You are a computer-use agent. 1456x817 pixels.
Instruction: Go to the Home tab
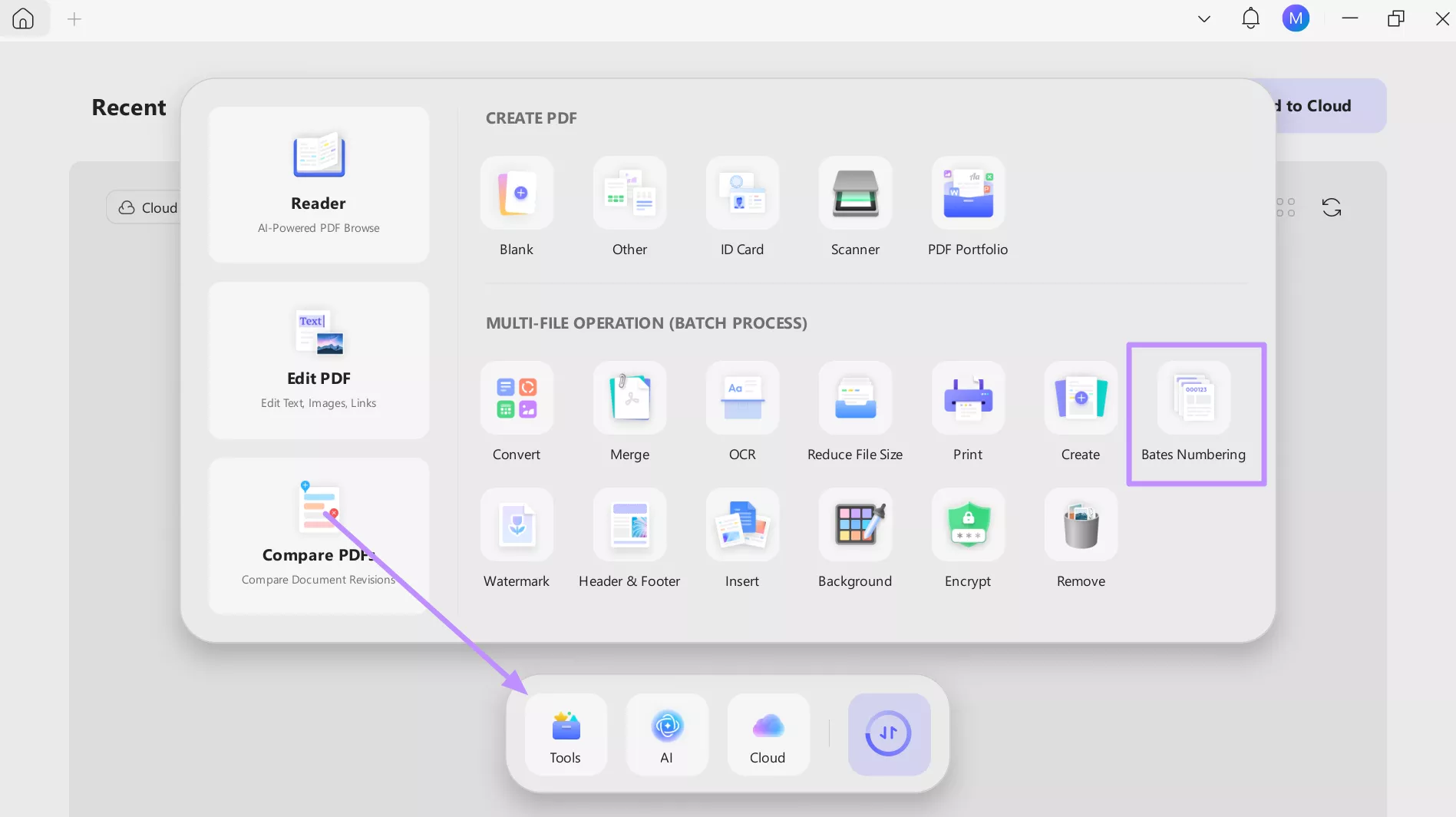click(24, 18)
